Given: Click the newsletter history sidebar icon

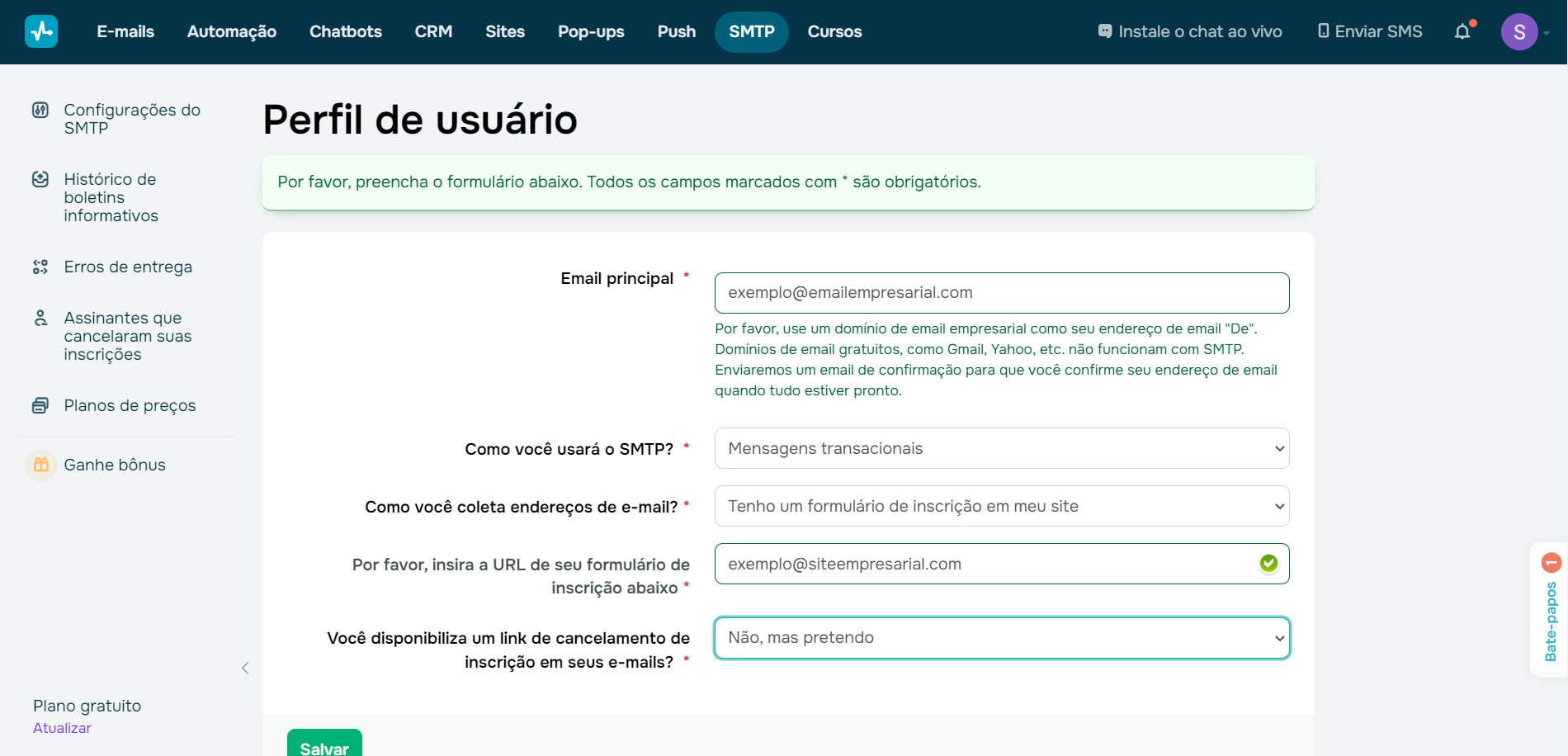Looking at the screenshot, I should [40, 179].
